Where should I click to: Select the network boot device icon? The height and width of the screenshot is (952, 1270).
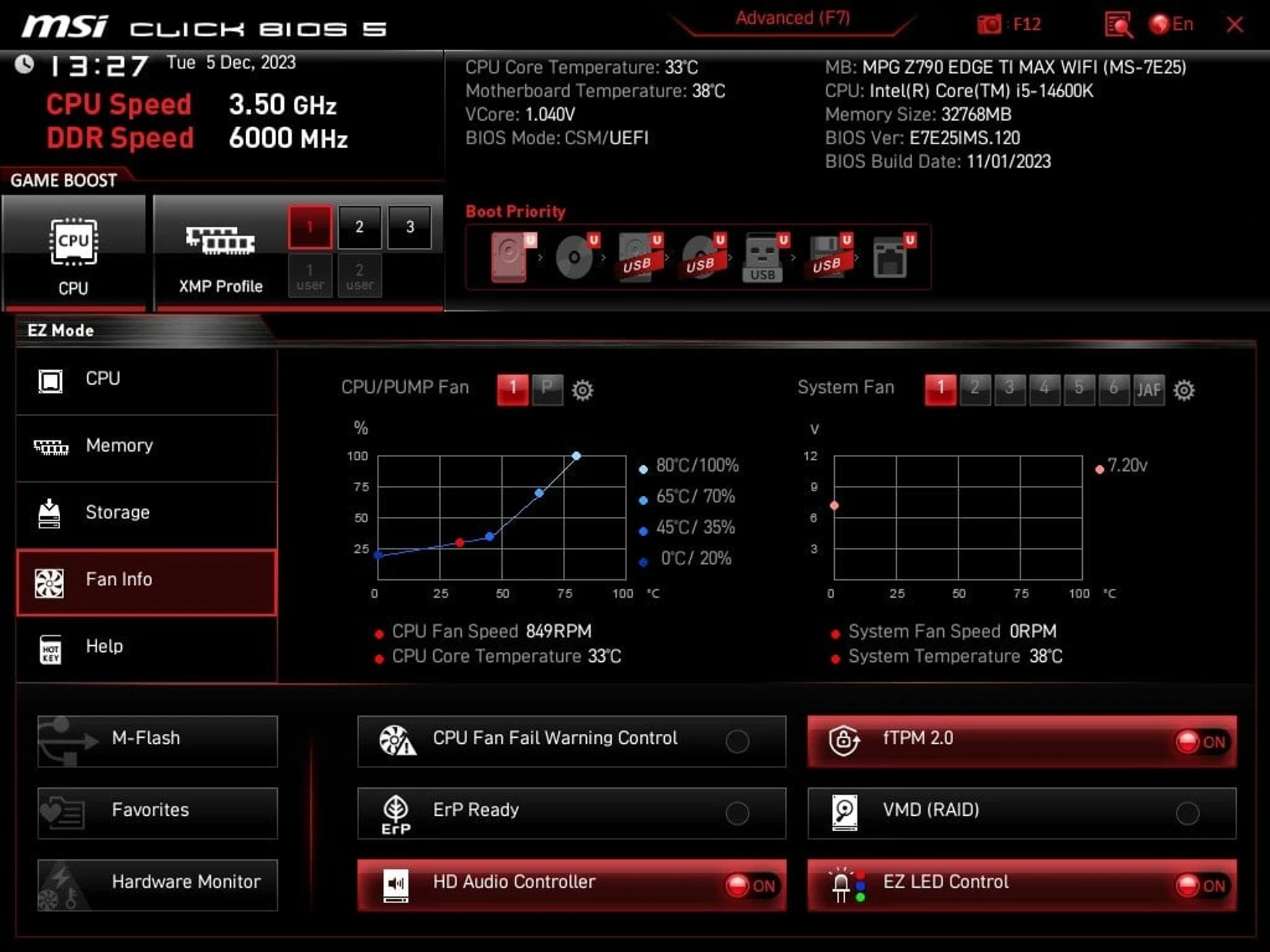click(x=892, y=256)
